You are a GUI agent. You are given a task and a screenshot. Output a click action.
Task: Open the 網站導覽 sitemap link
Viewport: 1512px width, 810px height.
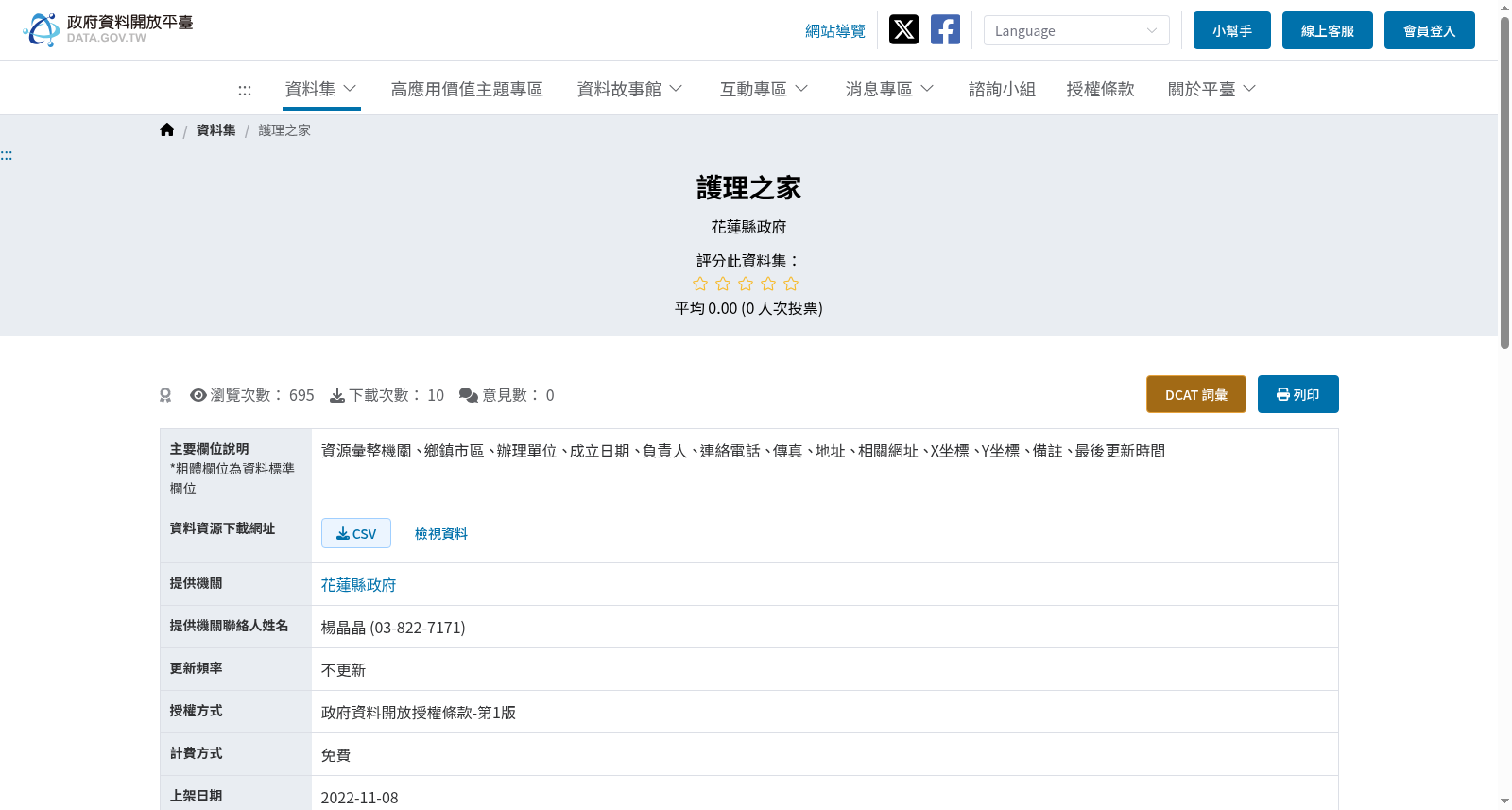(x=835, y=31)
